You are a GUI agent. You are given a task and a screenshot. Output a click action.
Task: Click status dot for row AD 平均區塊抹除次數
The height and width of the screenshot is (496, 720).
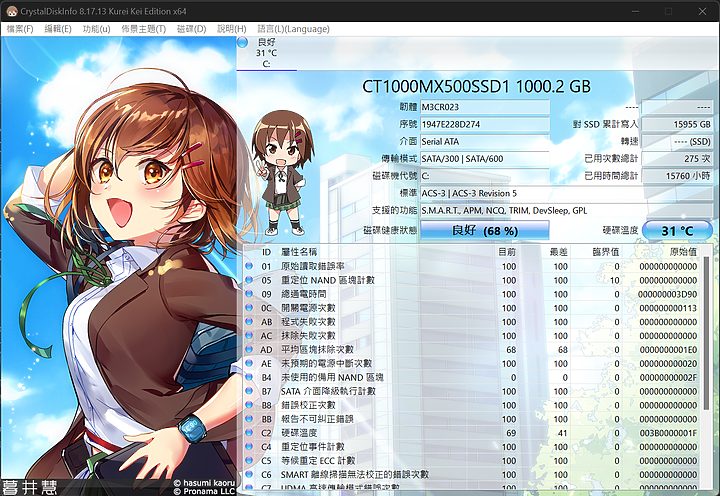click(249, 349)
